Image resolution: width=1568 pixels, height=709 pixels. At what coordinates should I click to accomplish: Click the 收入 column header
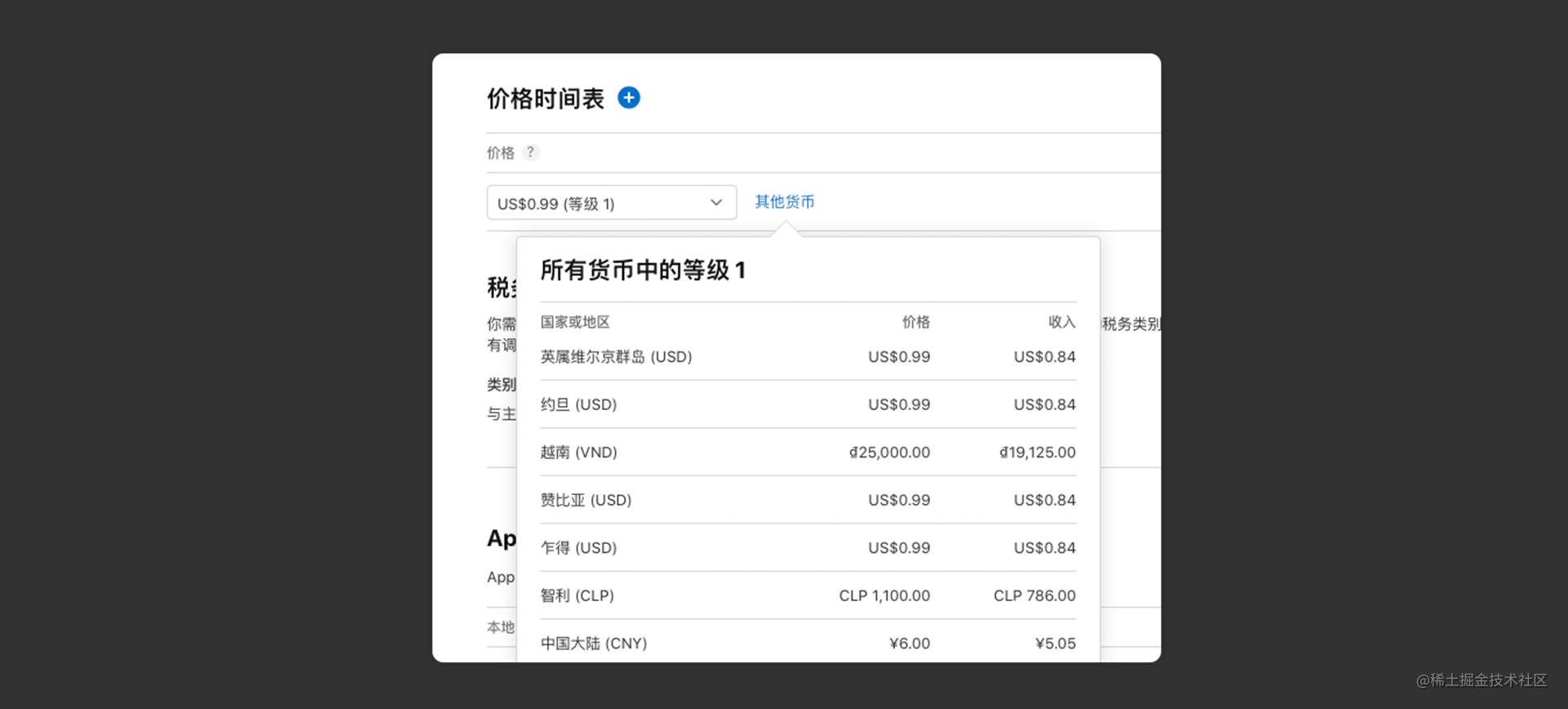[1062, 322]
